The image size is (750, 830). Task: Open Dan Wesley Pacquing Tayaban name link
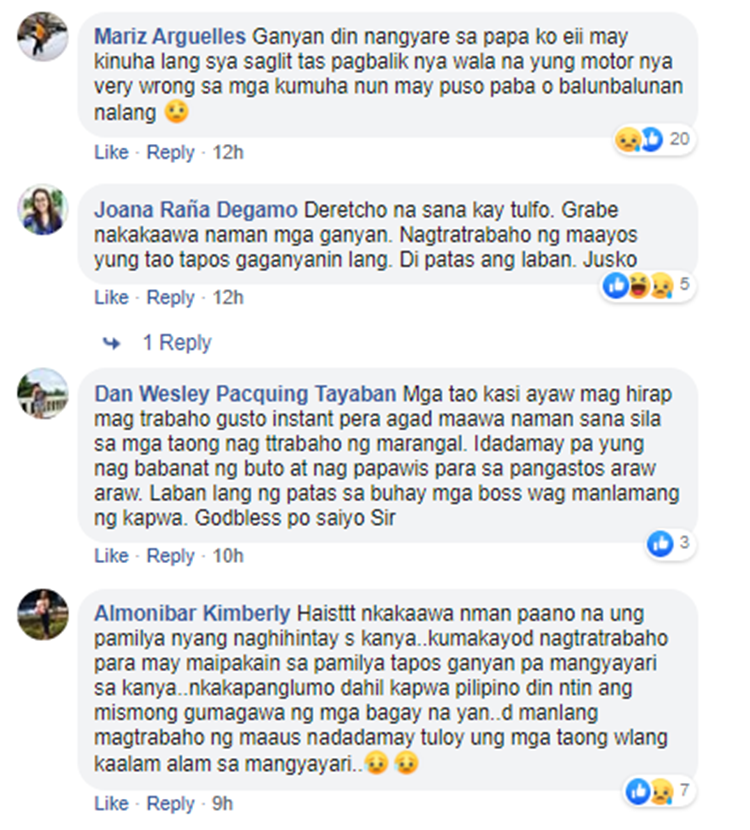[245, 394]
